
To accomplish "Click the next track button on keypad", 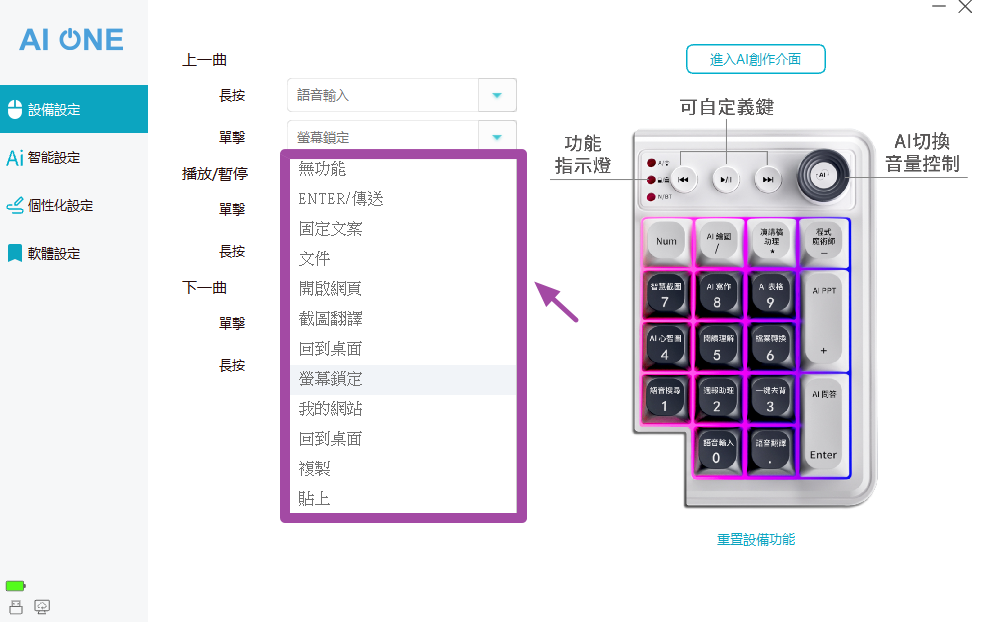I will [767, 181].
